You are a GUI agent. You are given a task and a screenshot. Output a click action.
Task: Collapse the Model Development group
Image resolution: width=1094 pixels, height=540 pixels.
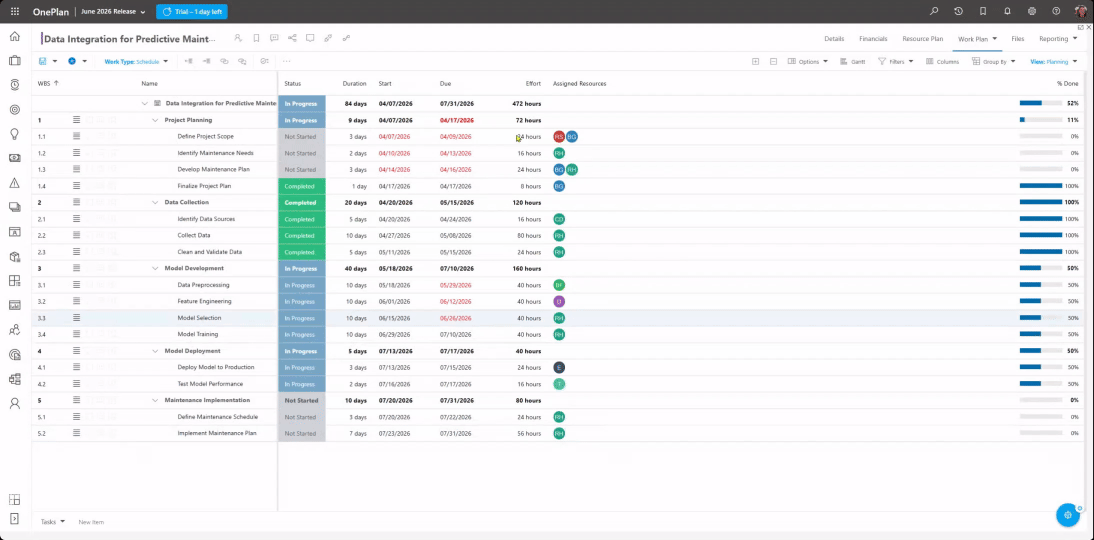(x=156, y=268)
